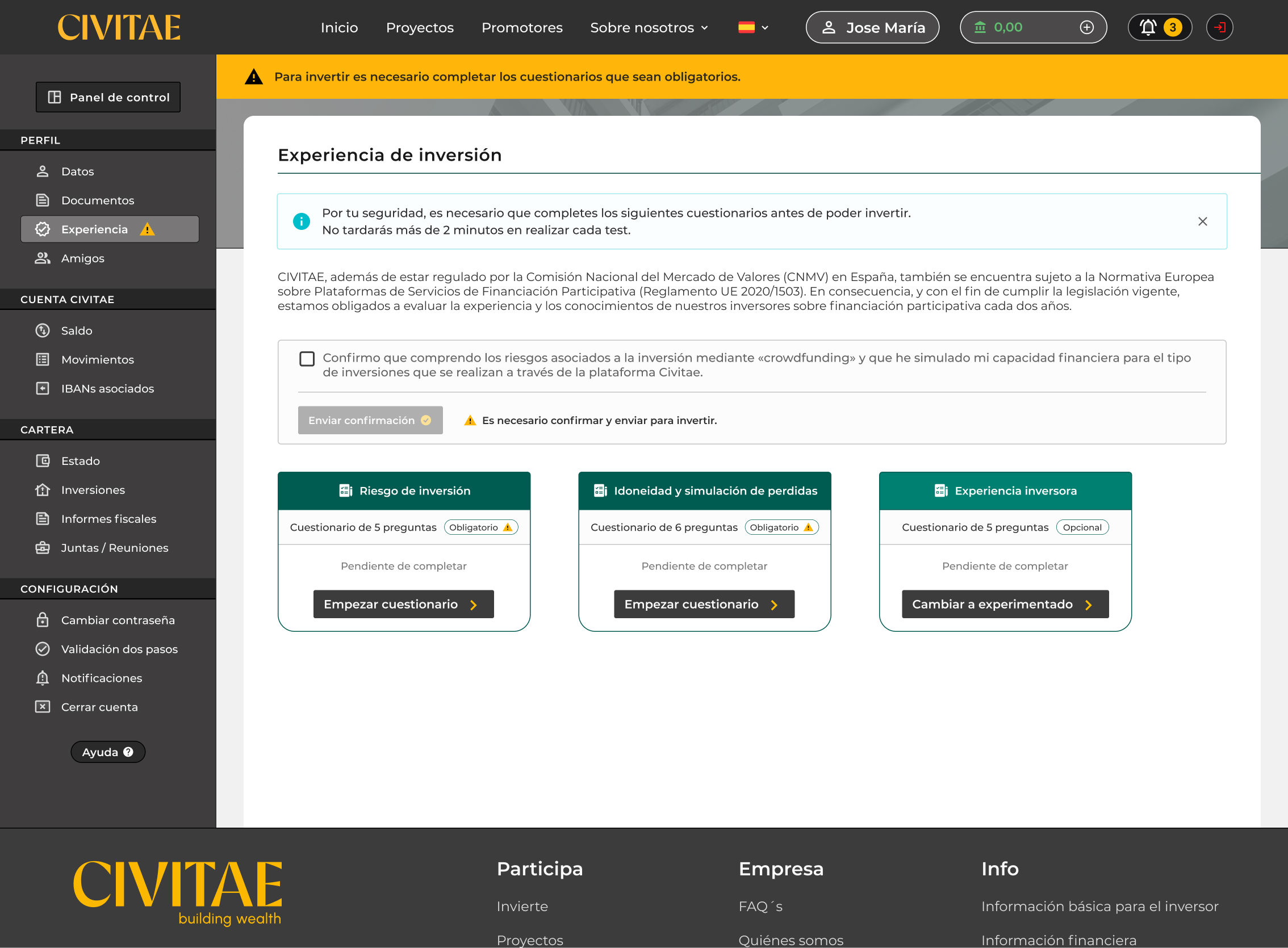Click the Notificaciones bell icon in sidebar
The height and width of the screenshot is (948, 1288).
click(x=43, y=678)
